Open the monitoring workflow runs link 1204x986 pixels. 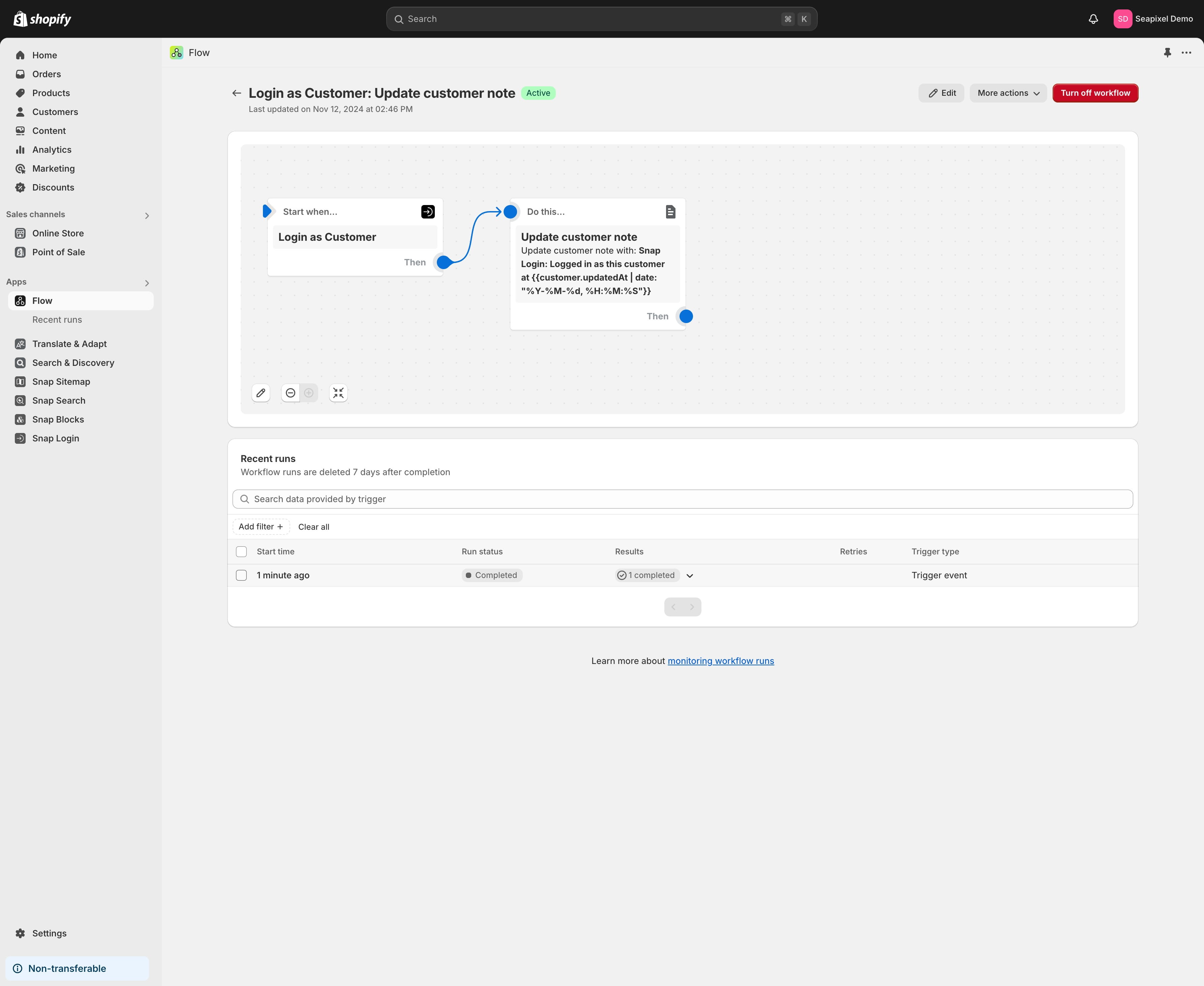(x=720, y=661)
